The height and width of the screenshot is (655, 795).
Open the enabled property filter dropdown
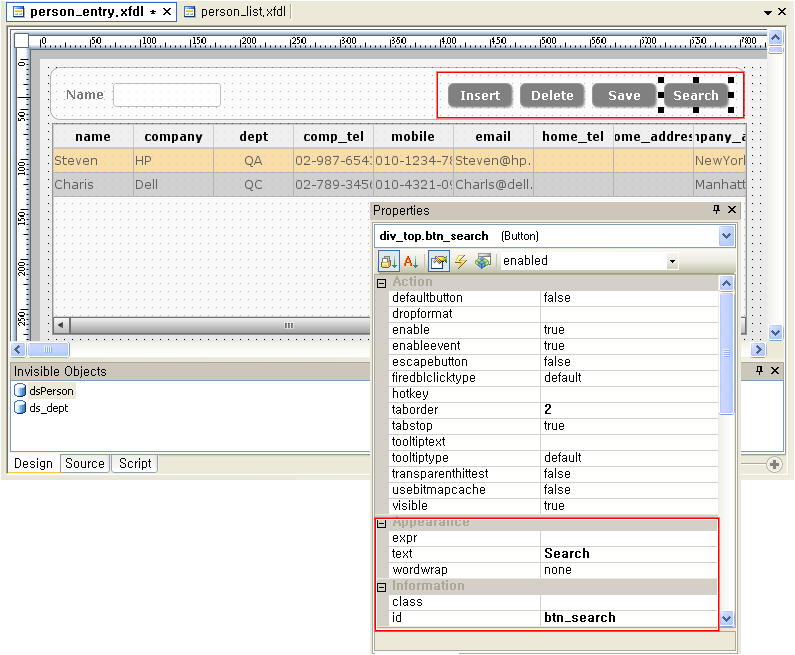point(672,262)
